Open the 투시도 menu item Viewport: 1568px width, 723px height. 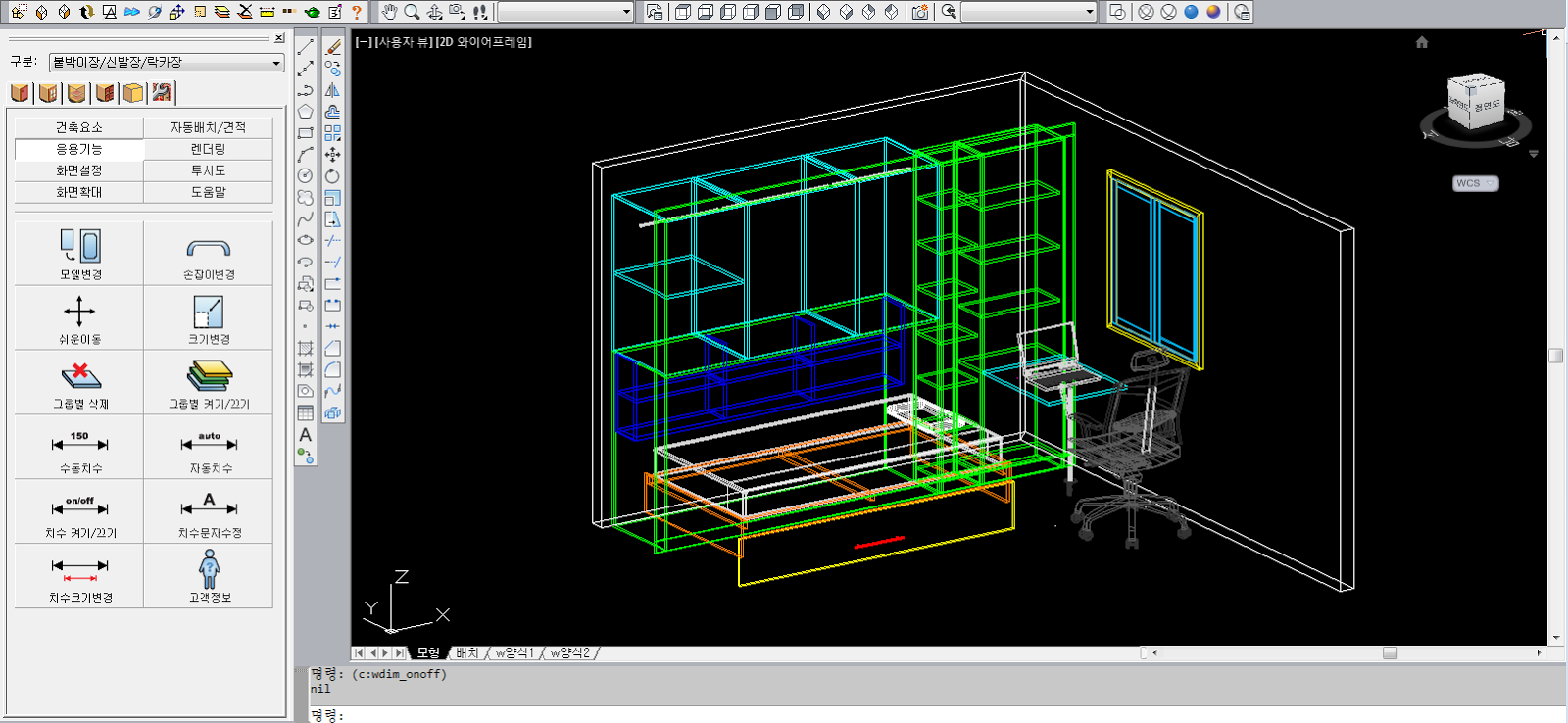209,170
